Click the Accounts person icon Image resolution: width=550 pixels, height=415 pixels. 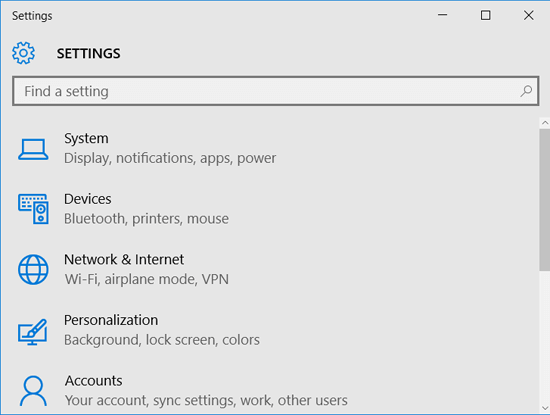(x=33, y=391)
